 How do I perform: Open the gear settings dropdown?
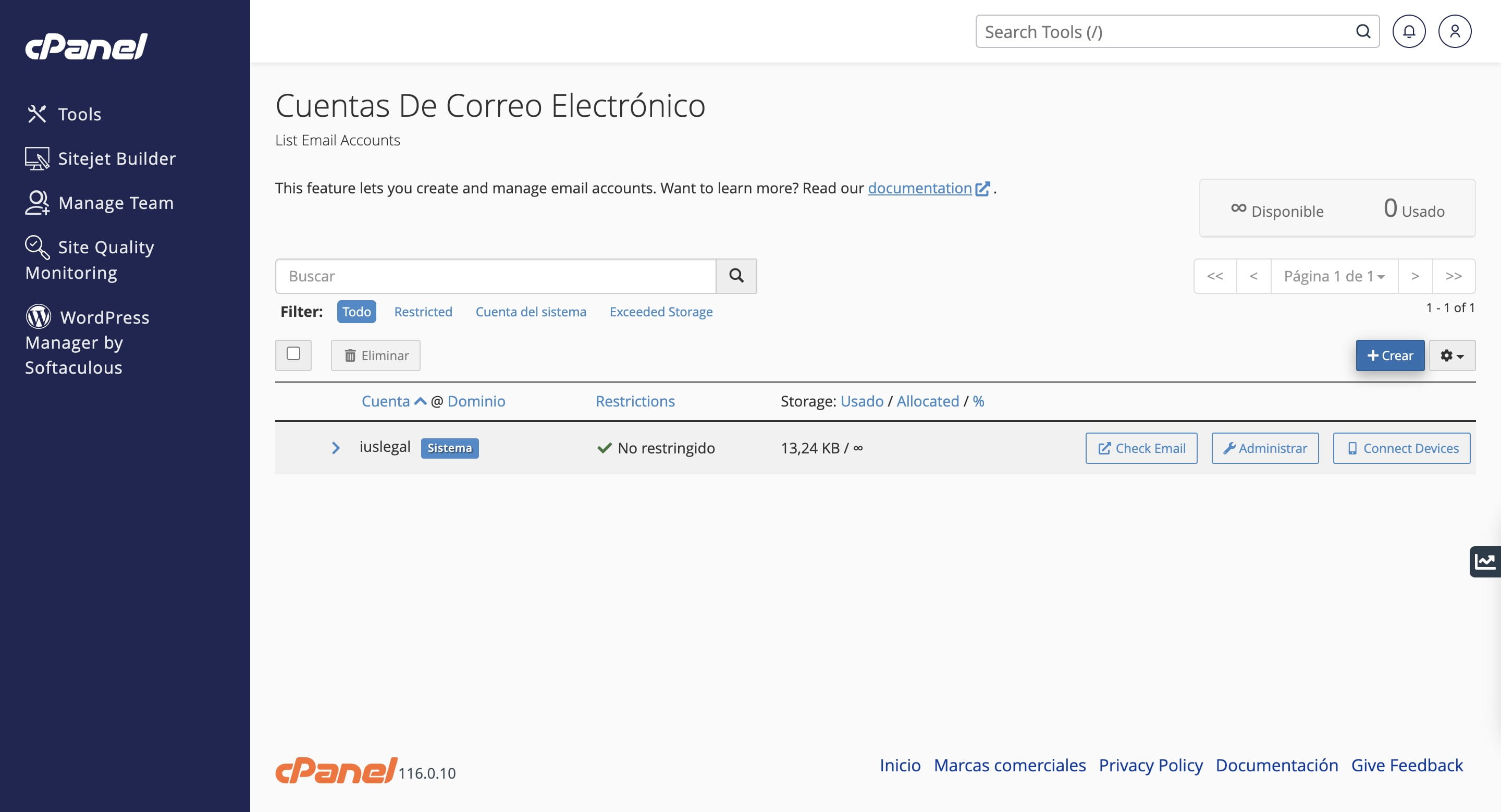tap(1451, 355)
